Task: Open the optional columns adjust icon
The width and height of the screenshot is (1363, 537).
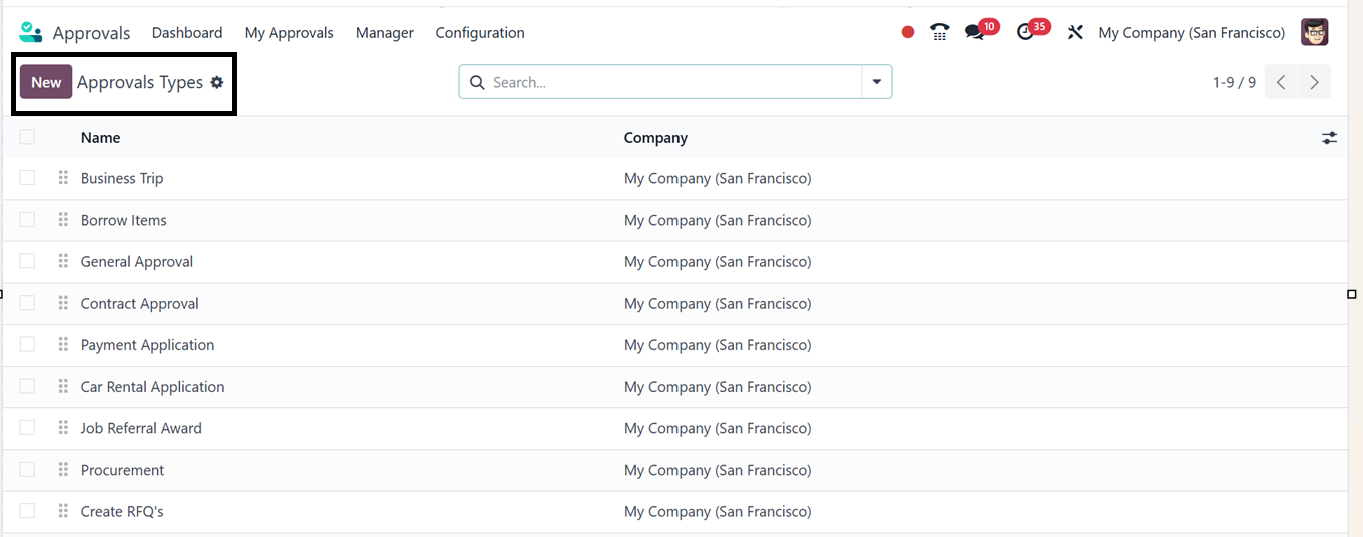Action: [x=1329, y=138]
